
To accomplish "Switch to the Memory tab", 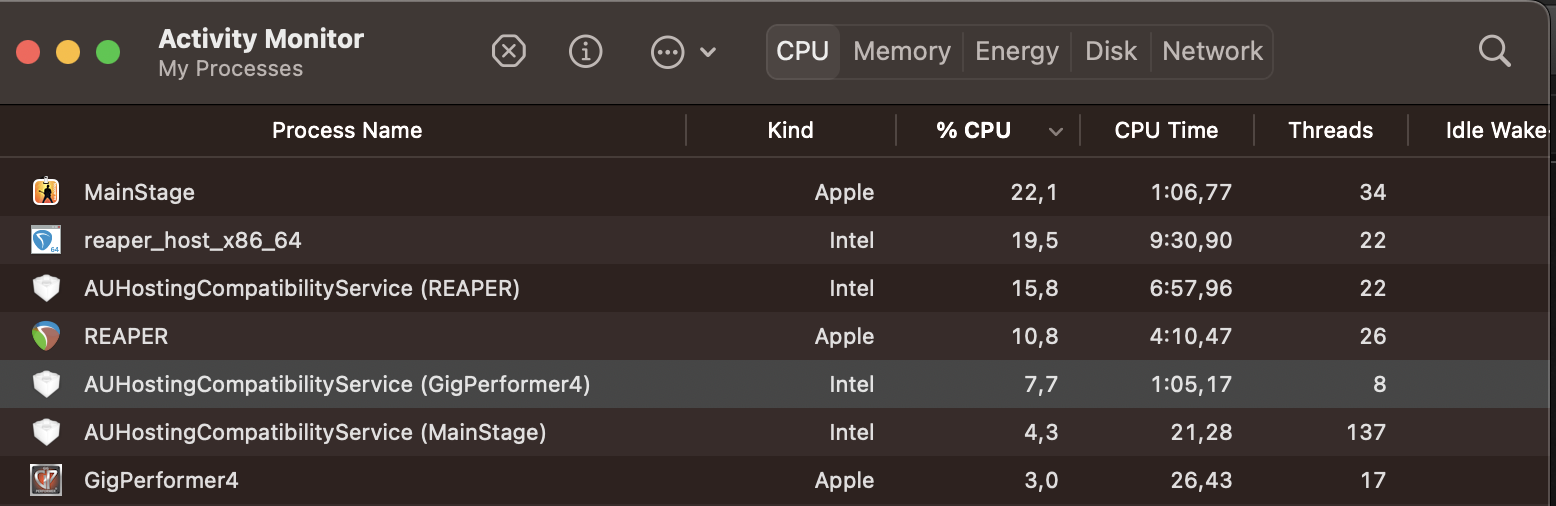I will point(902,51).
